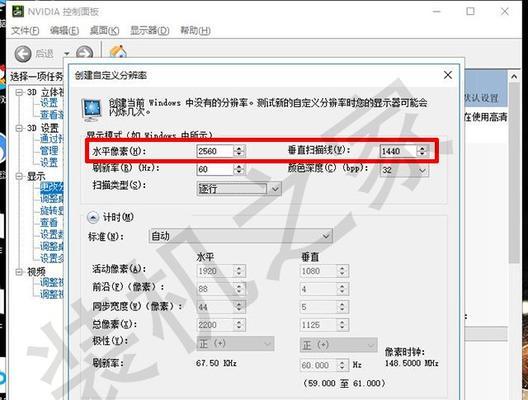Adjust vertical 总像素 spinner arrows
The image size is (528, 400).
pos(343,325)
